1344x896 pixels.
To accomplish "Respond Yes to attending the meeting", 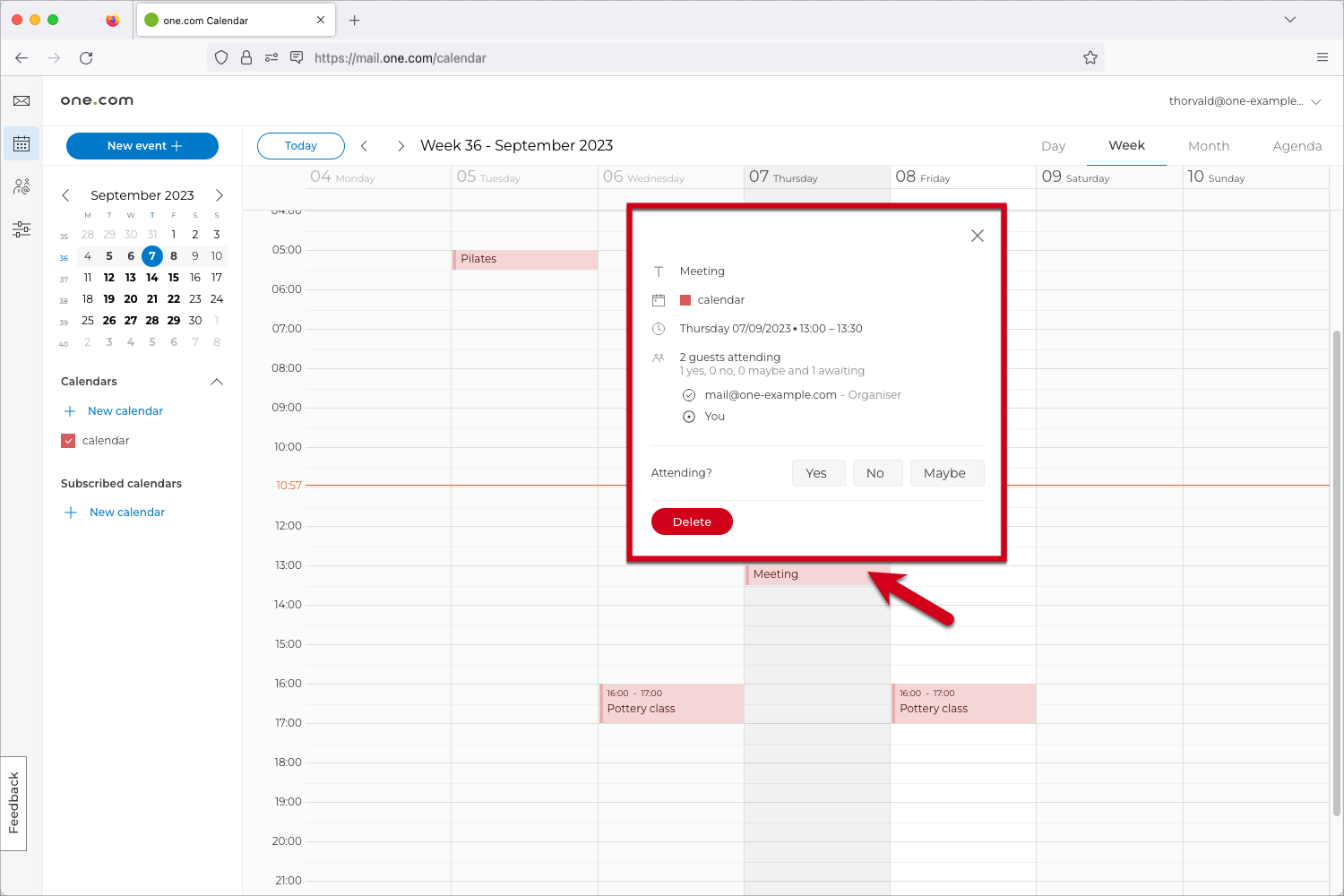I will (x=817, y=473).
